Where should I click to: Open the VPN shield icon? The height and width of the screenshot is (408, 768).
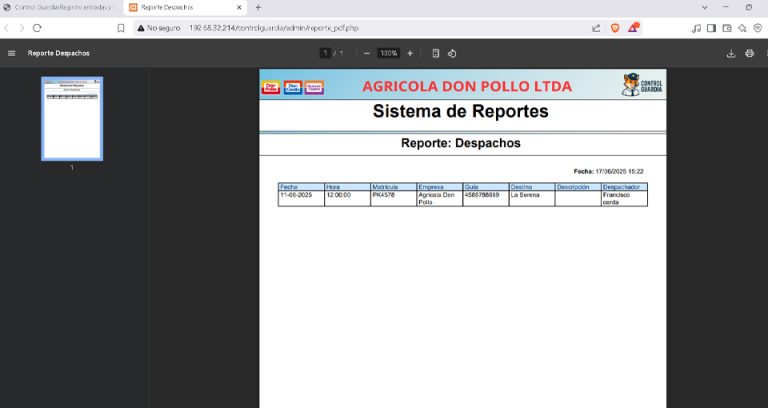(x=757, y=28)
